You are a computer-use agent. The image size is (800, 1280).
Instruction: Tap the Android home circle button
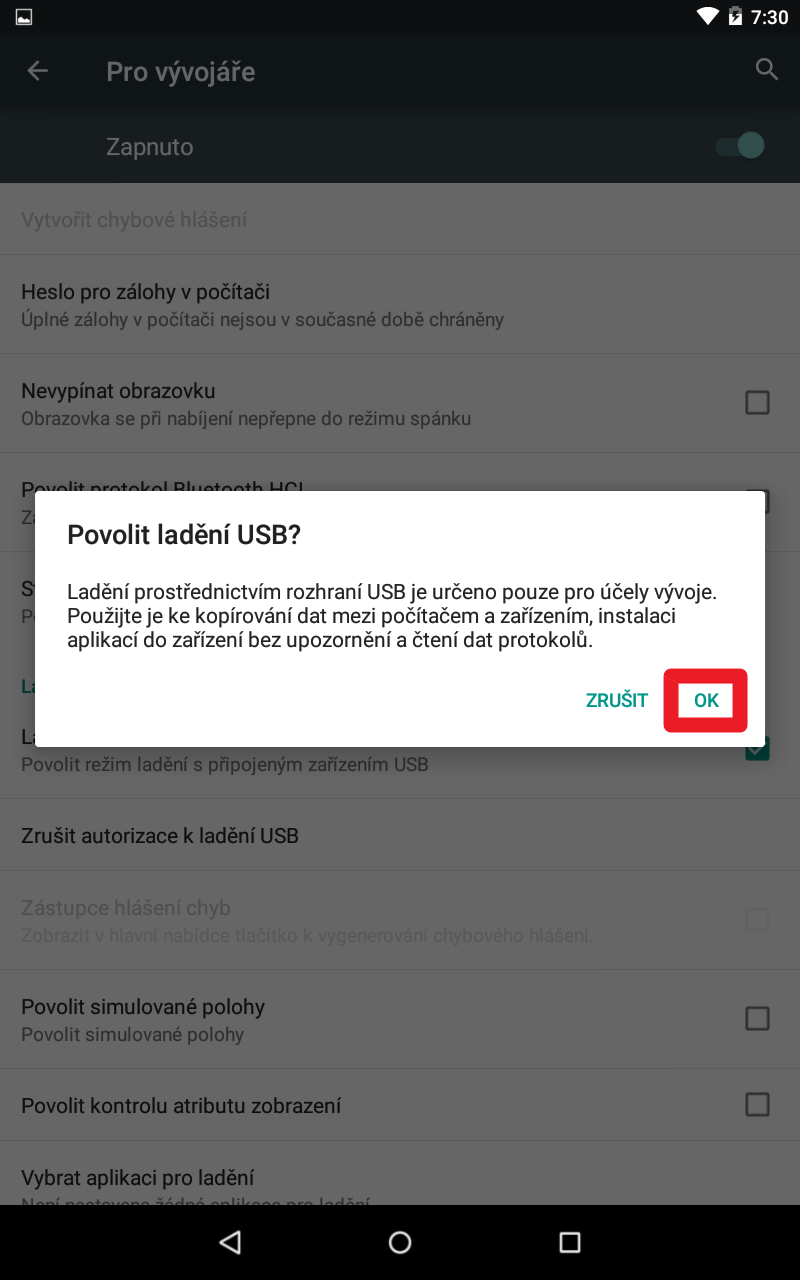coord(400,1242)
